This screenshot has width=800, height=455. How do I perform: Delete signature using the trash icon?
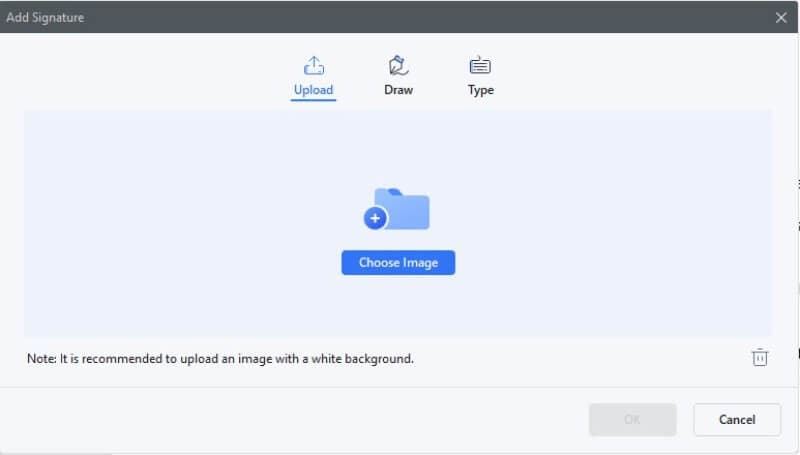[x=760, y=357]
